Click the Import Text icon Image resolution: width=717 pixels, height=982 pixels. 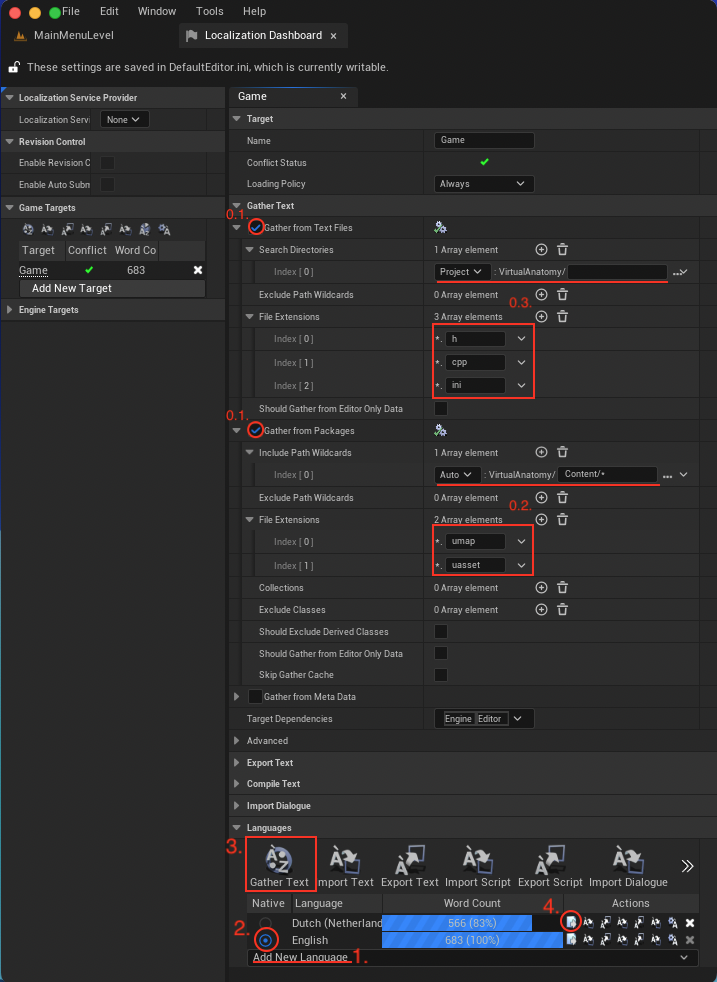pos(345,860)
